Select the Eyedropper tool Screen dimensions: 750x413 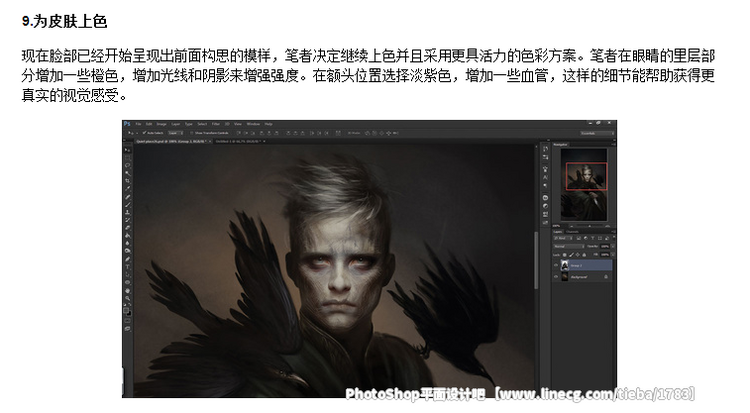pyautogui.click(x=127, y=189)
